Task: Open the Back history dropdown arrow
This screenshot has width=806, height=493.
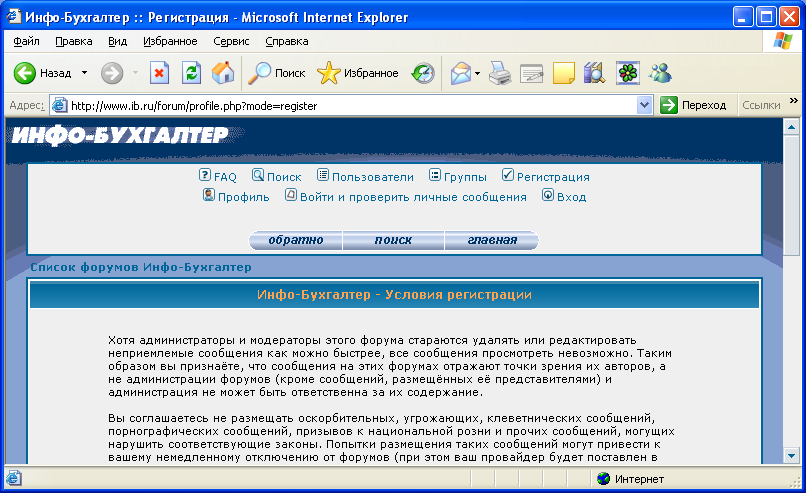Action: coord(84,73)
